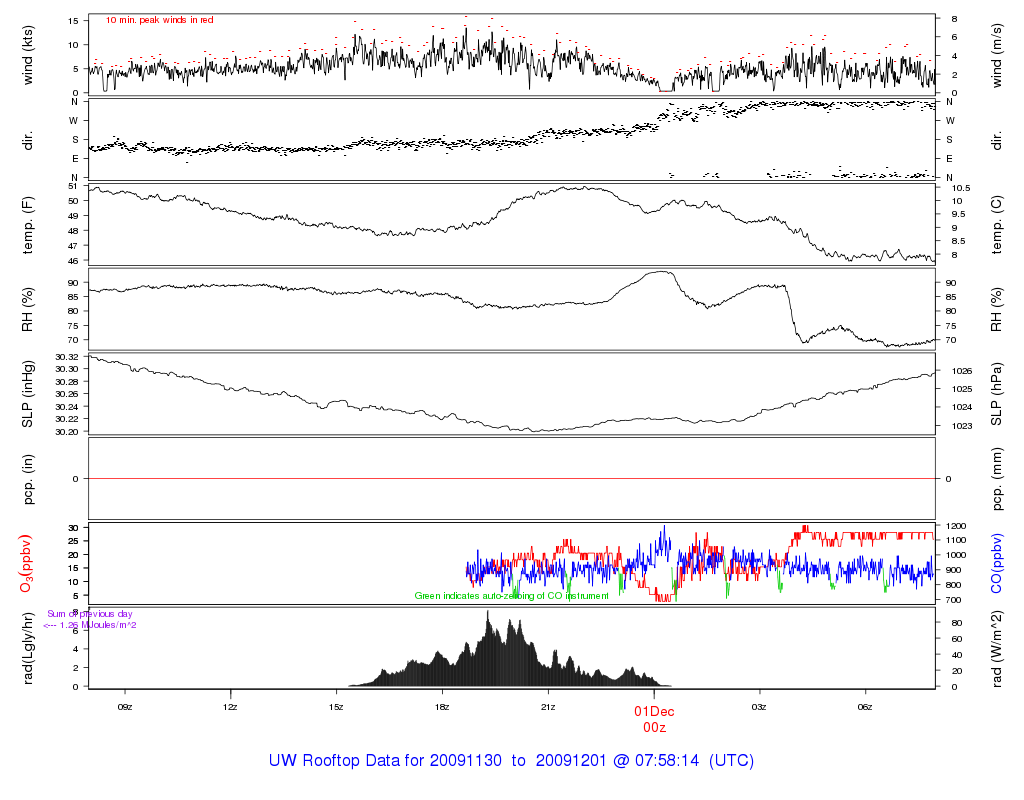Click the red '01Dec 00z' date marker
The image size is (1024, 800).
(x=654, y=719)
